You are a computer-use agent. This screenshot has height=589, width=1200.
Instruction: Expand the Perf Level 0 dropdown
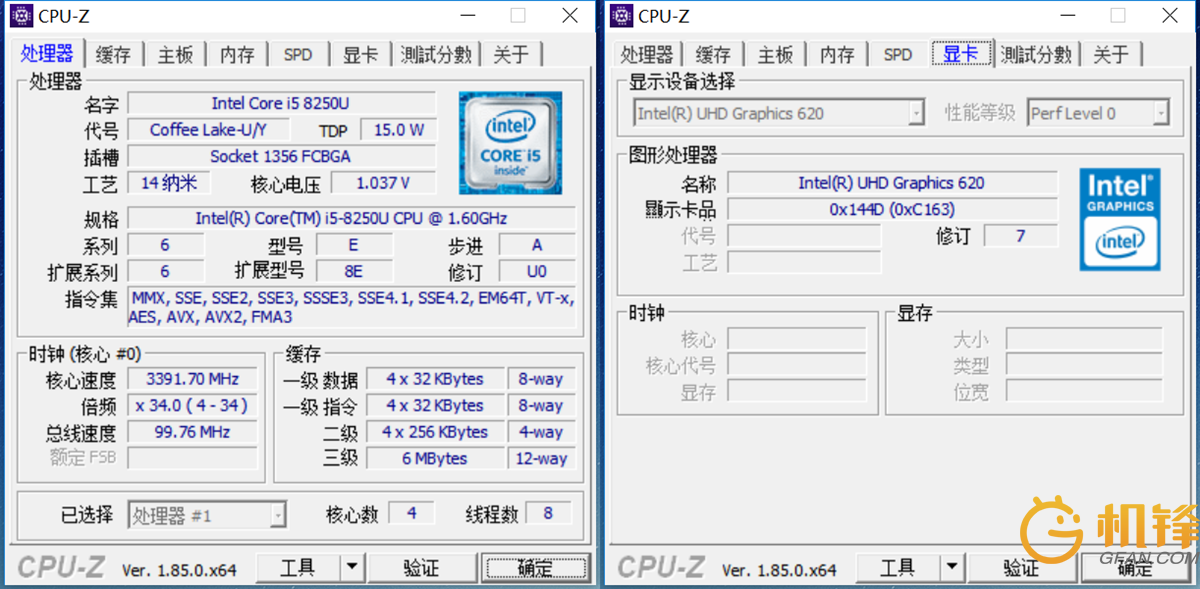coord(1160,114)
